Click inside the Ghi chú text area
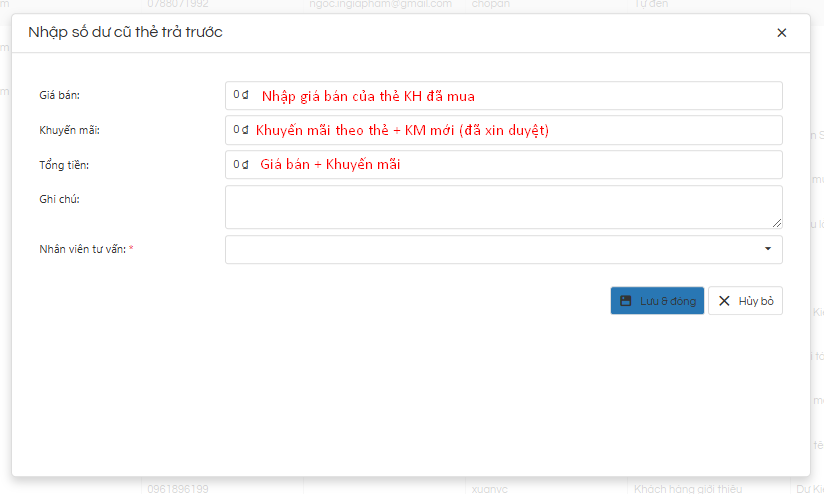Screen dimensions: 824x494 tap(503, 206)
